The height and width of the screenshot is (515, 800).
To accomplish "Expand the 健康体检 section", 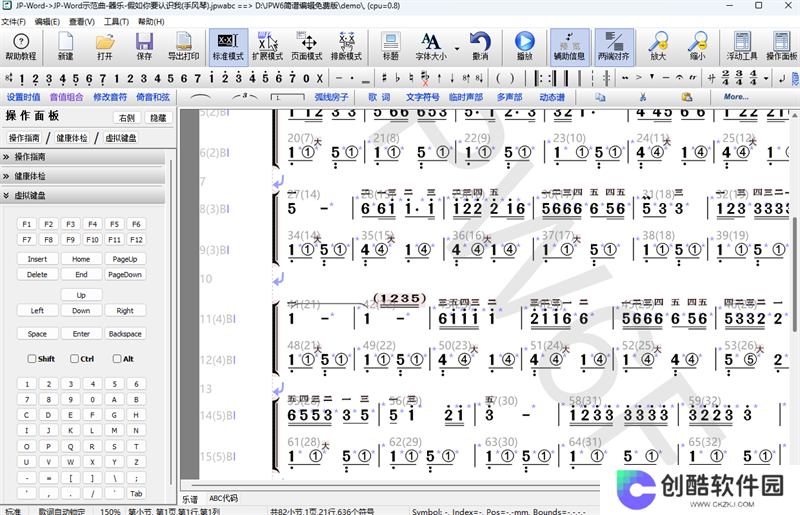I will pos(83,176).
